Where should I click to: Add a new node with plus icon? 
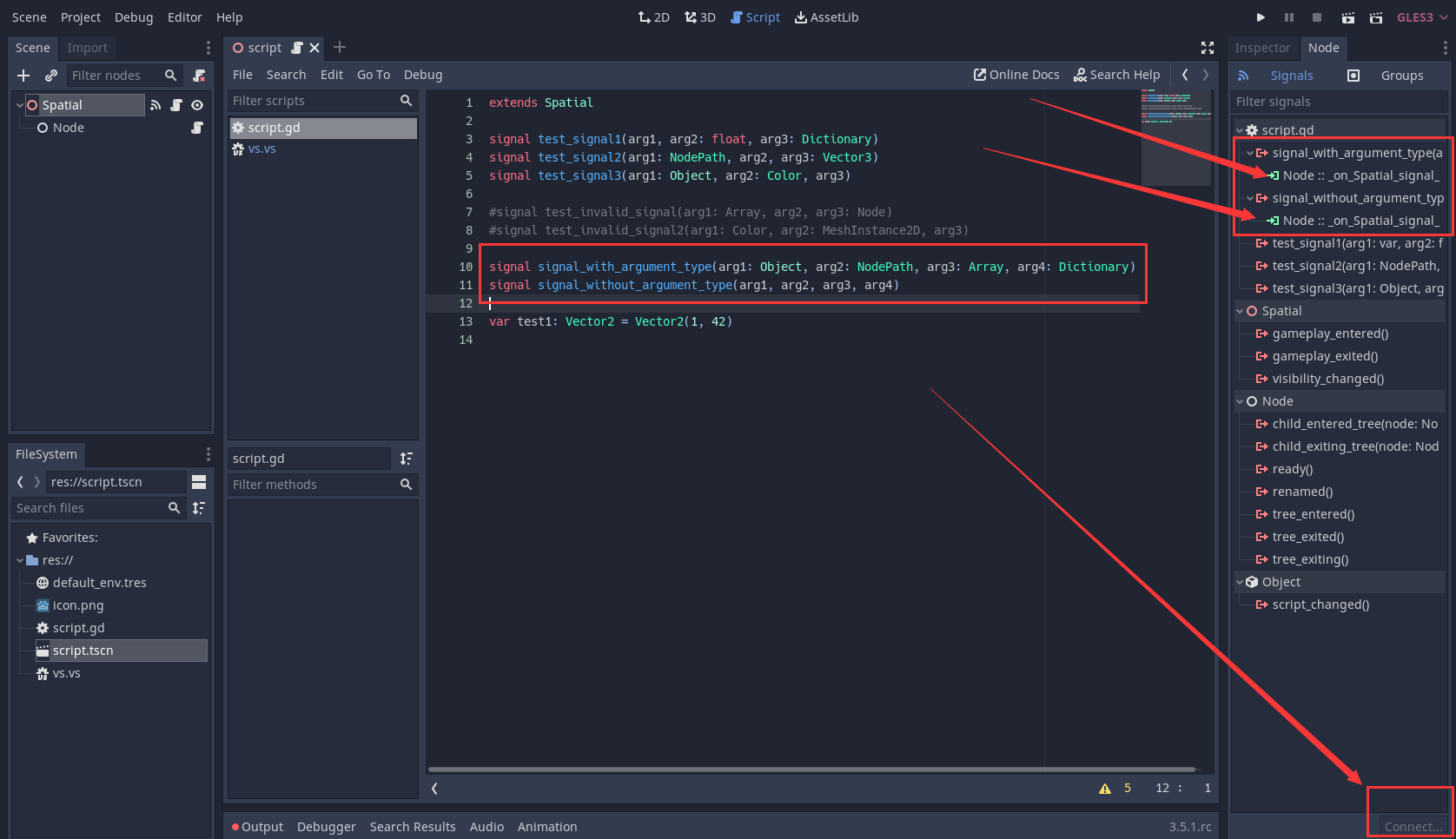[23, 76]
